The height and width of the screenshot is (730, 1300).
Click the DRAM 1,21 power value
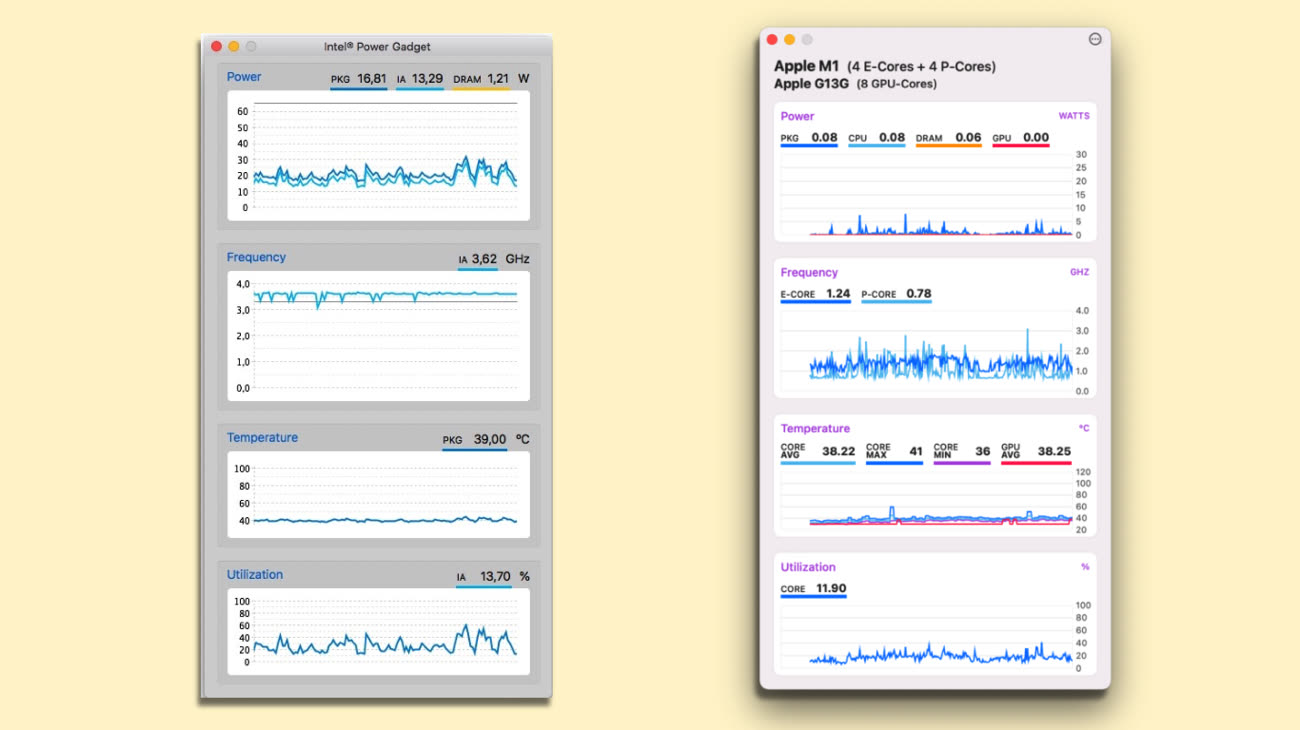point(481,79)
